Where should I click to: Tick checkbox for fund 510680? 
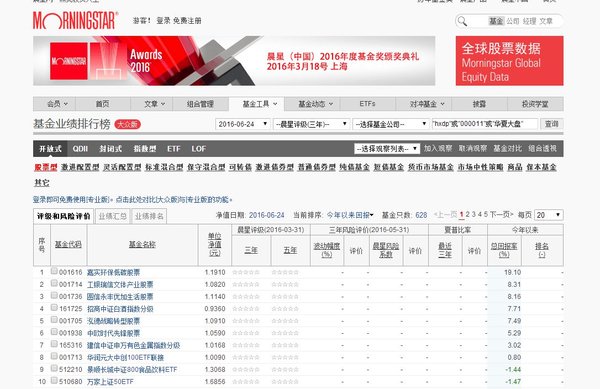pos(54,381)
